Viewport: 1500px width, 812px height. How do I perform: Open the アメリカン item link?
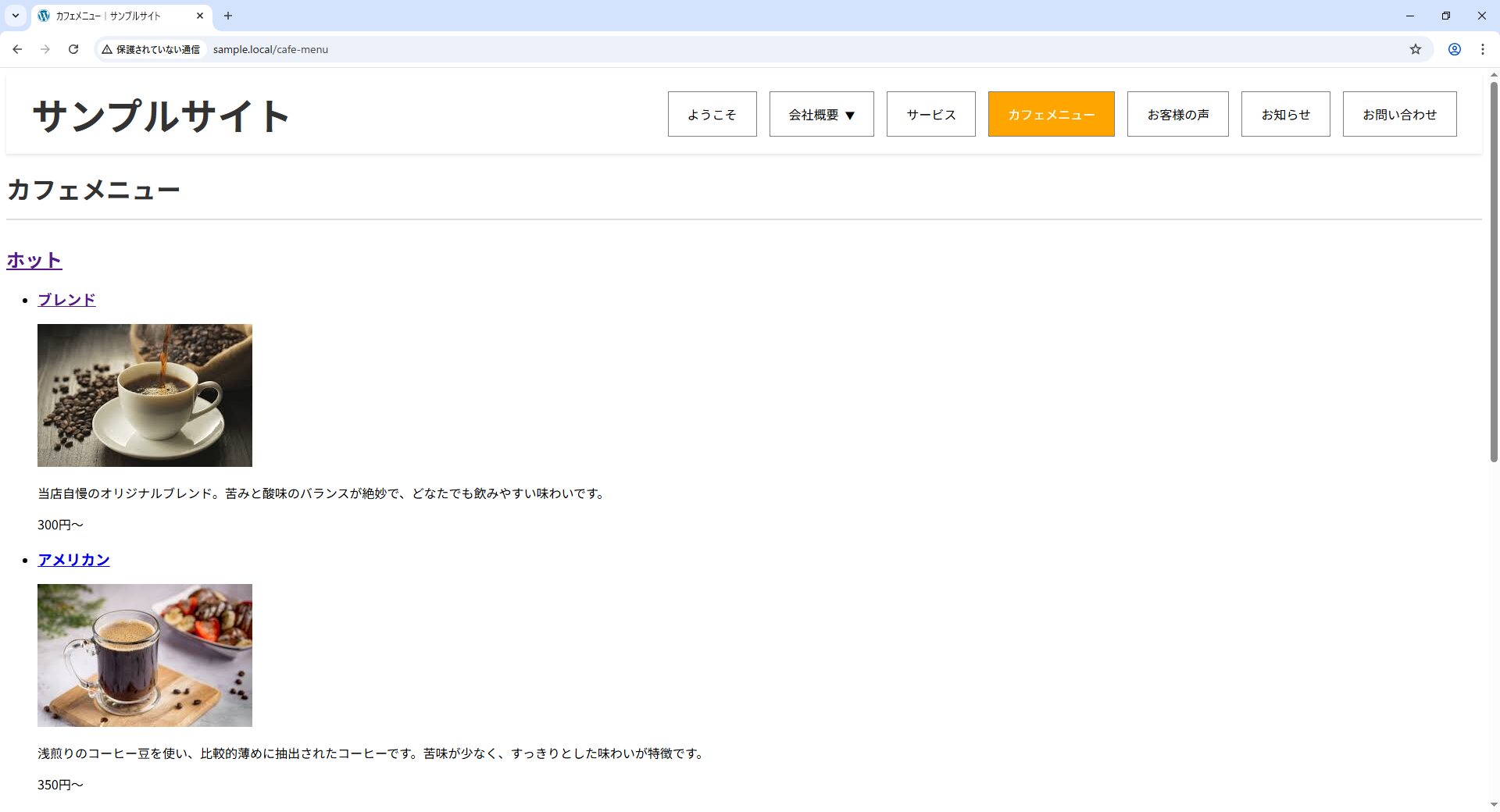[73, 560]
